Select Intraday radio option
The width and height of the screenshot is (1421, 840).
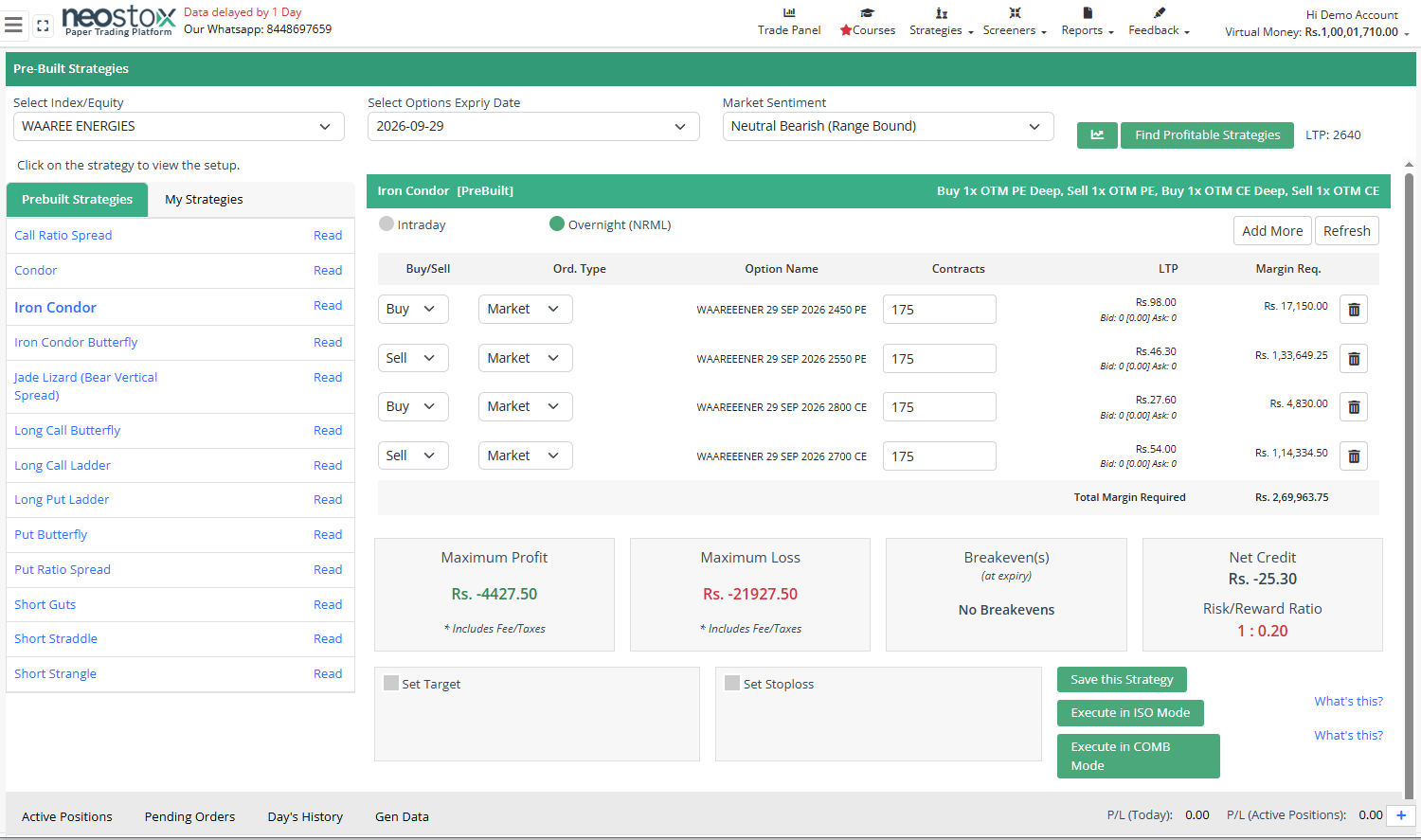pyautogui.click(x=386, y=224)
